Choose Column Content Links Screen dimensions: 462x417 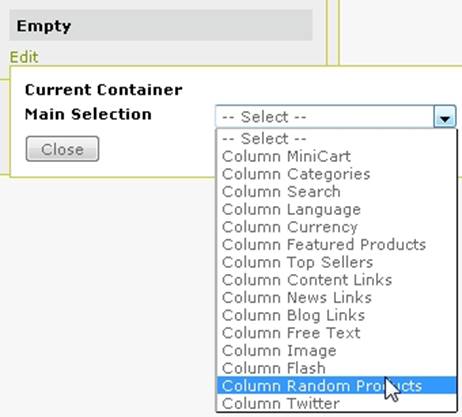pyautogui.click(x=336, y=280)
